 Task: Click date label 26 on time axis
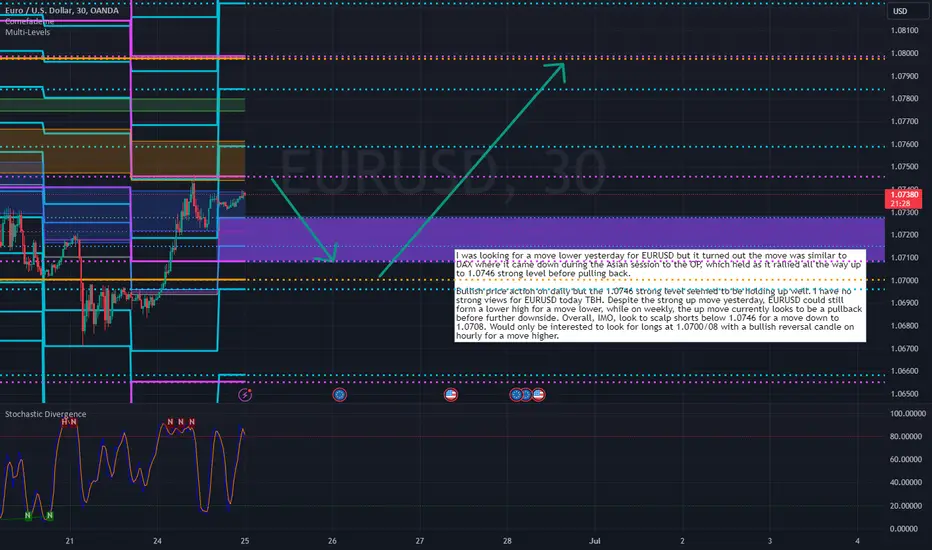pos(332,541)
